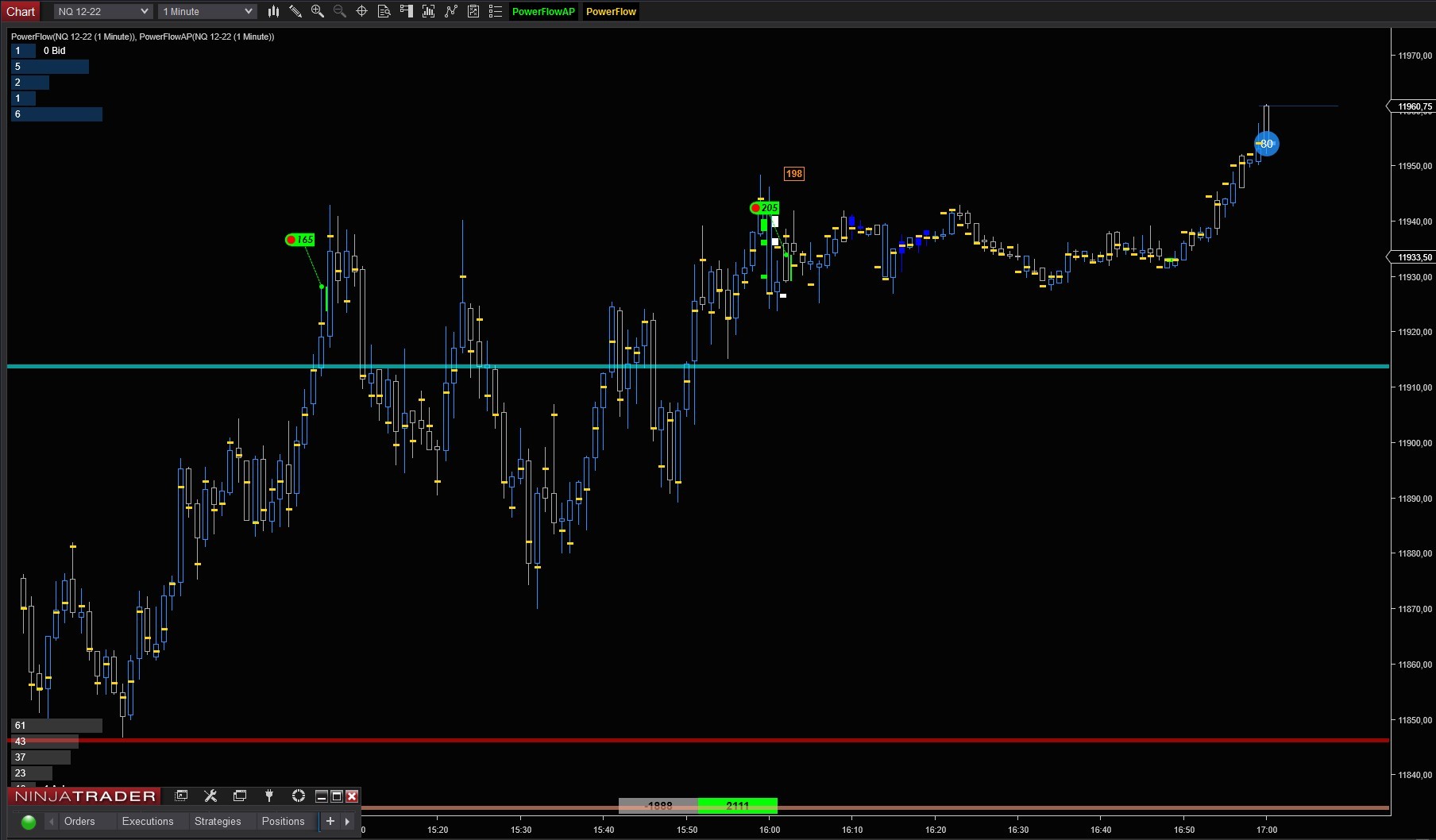This screenshot has width=1436, height=840.
Task: Click the ask depth bar labeled 23
Action: (x=32, y=773)
